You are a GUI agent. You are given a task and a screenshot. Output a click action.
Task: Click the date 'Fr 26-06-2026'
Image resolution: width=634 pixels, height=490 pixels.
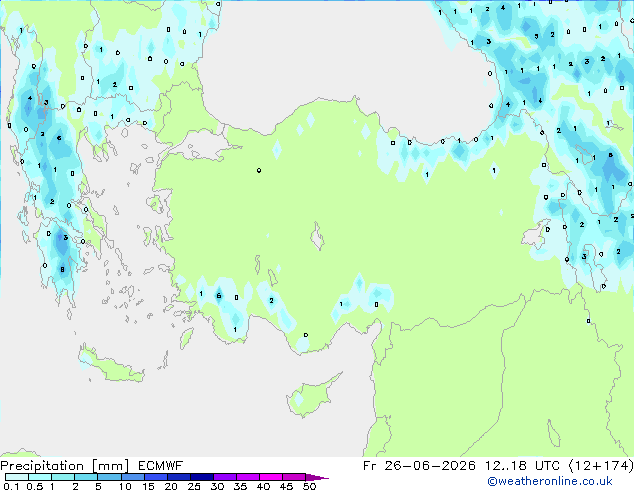(419, 466)
